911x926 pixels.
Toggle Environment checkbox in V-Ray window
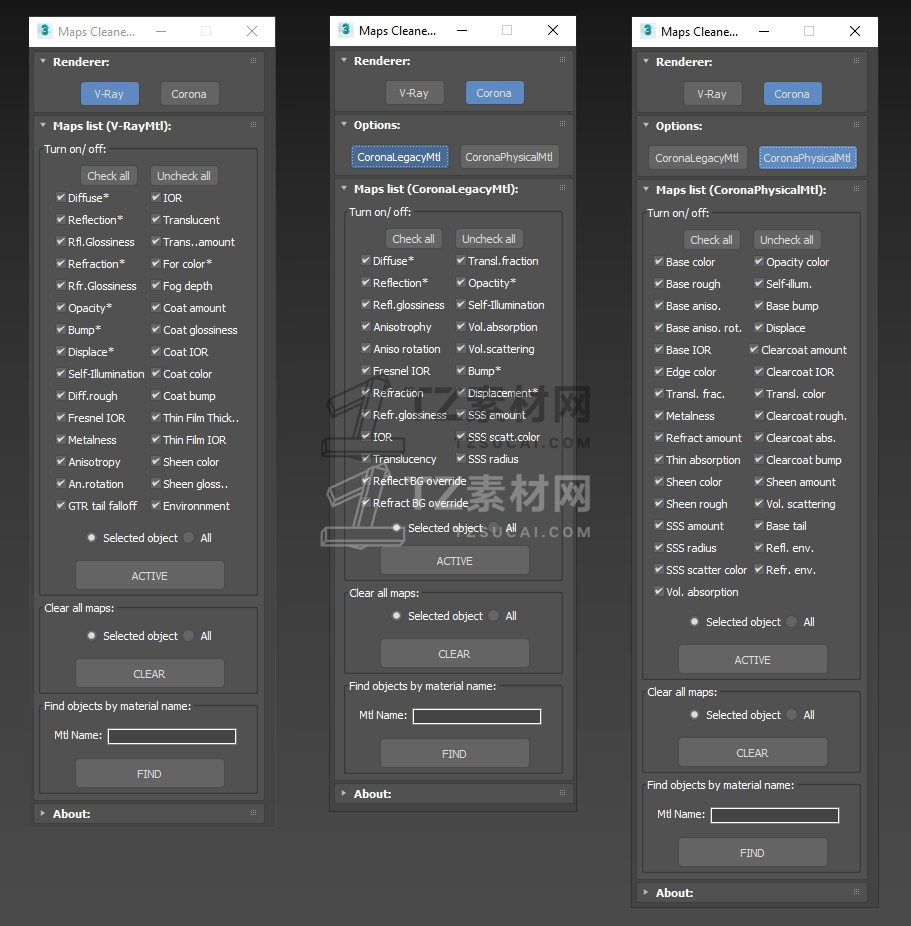[x=156, y=505]
